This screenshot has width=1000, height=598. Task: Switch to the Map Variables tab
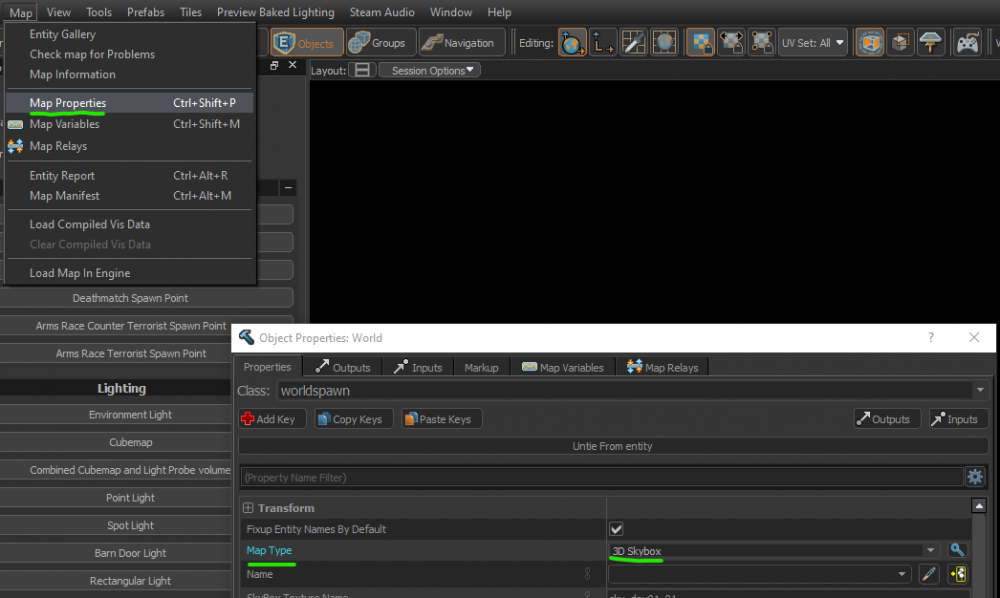[562, 367]
